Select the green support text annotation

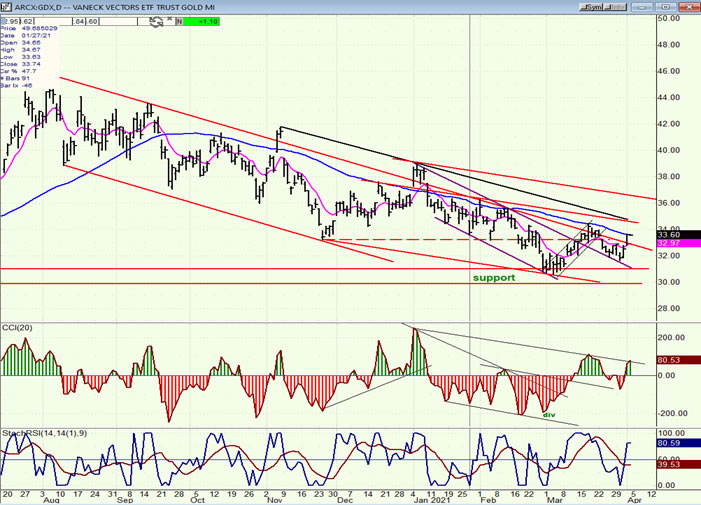pyautogui.click(x=494, y=277)
